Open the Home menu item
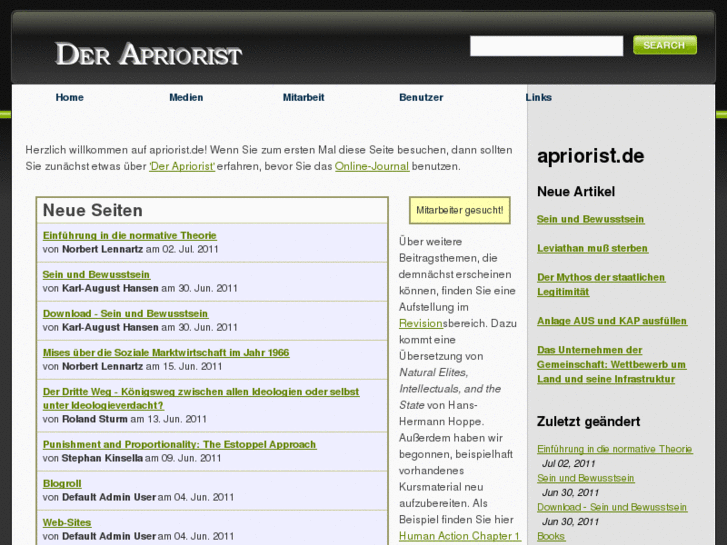 pyautogui.click(x=70, y=97)
